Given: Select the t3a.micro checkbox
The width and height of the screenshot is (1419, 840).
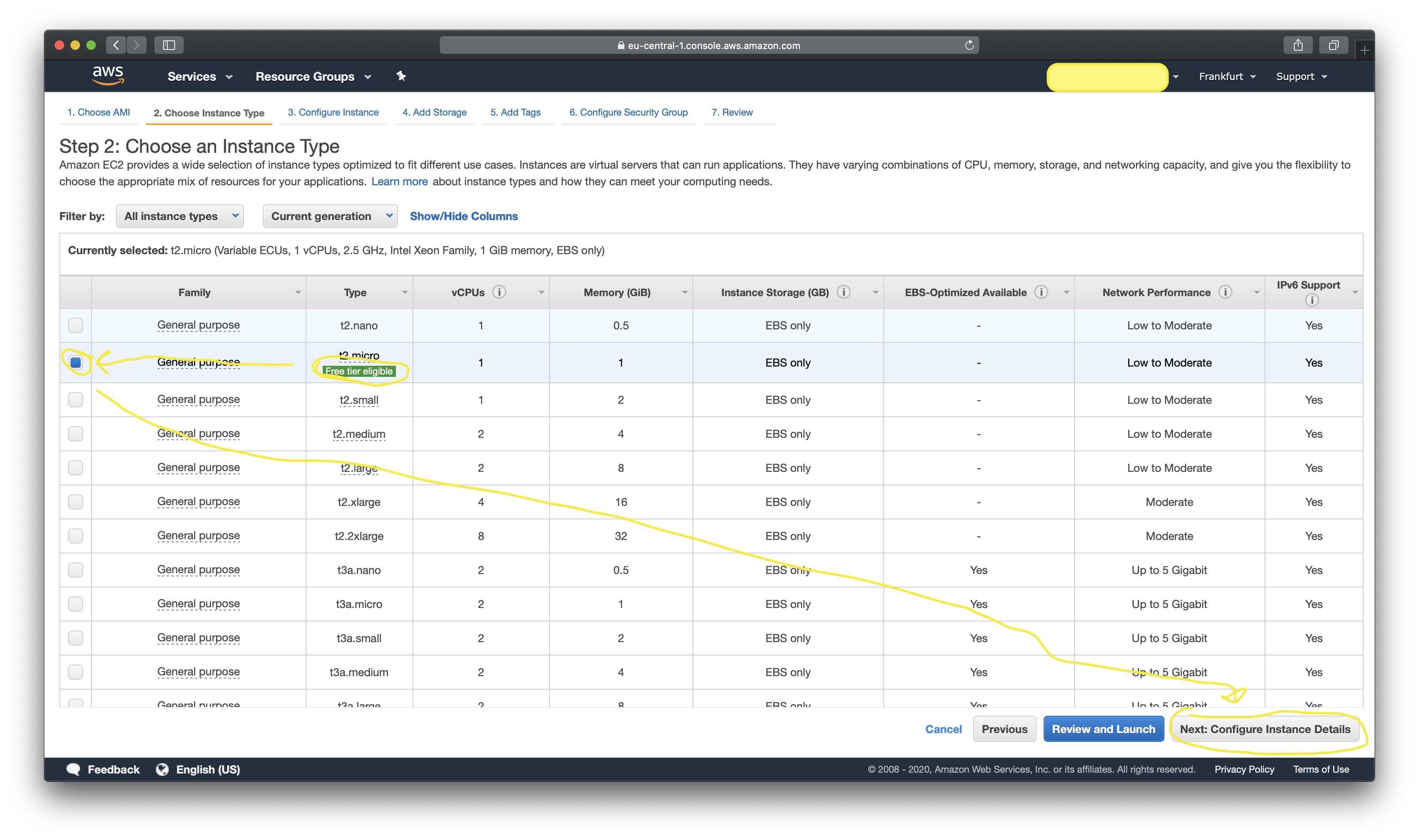Looking at the screenshot, I should (x=75, y=604).
